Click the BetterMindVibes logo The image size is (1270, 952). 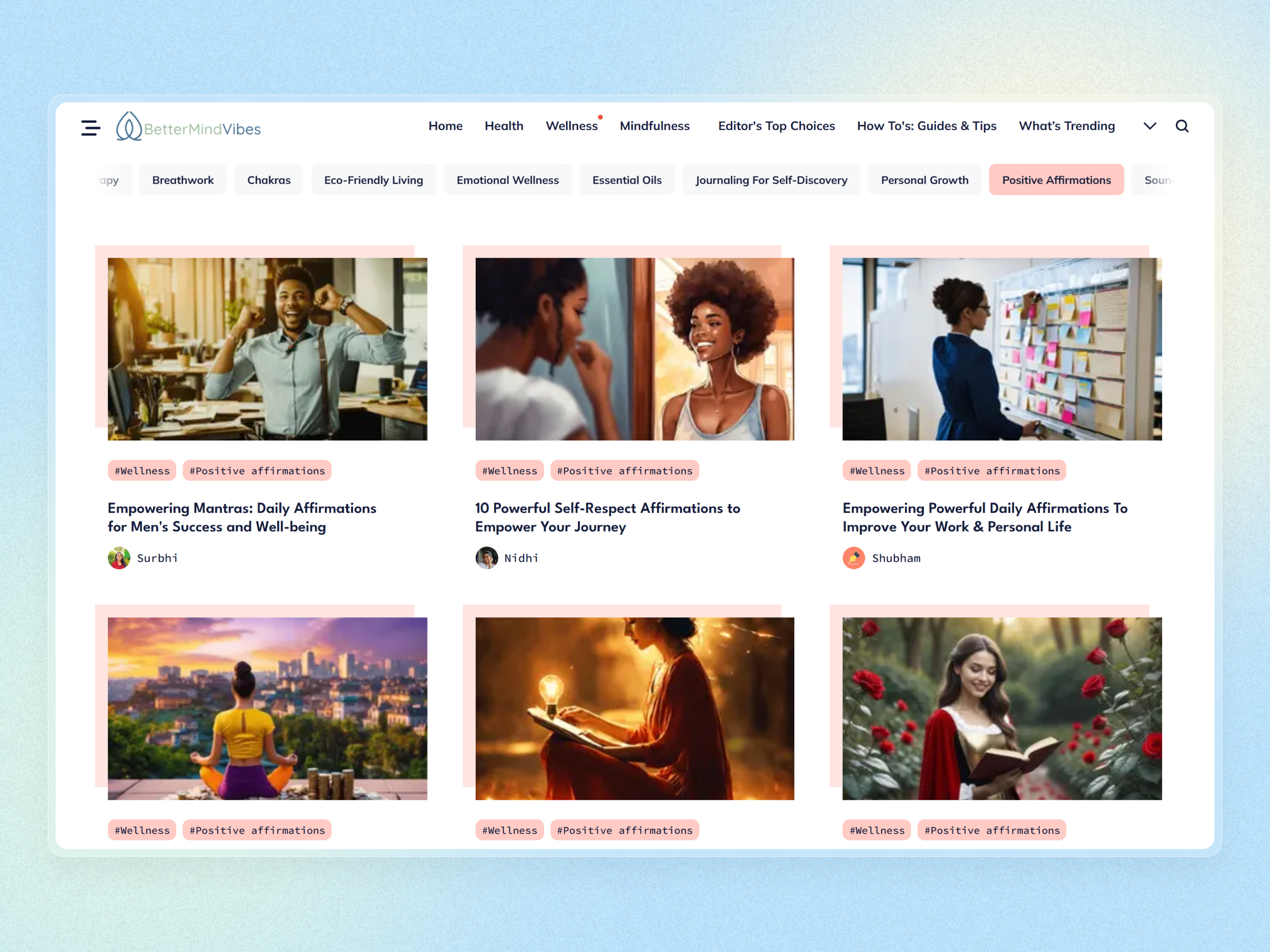(188, 127)
